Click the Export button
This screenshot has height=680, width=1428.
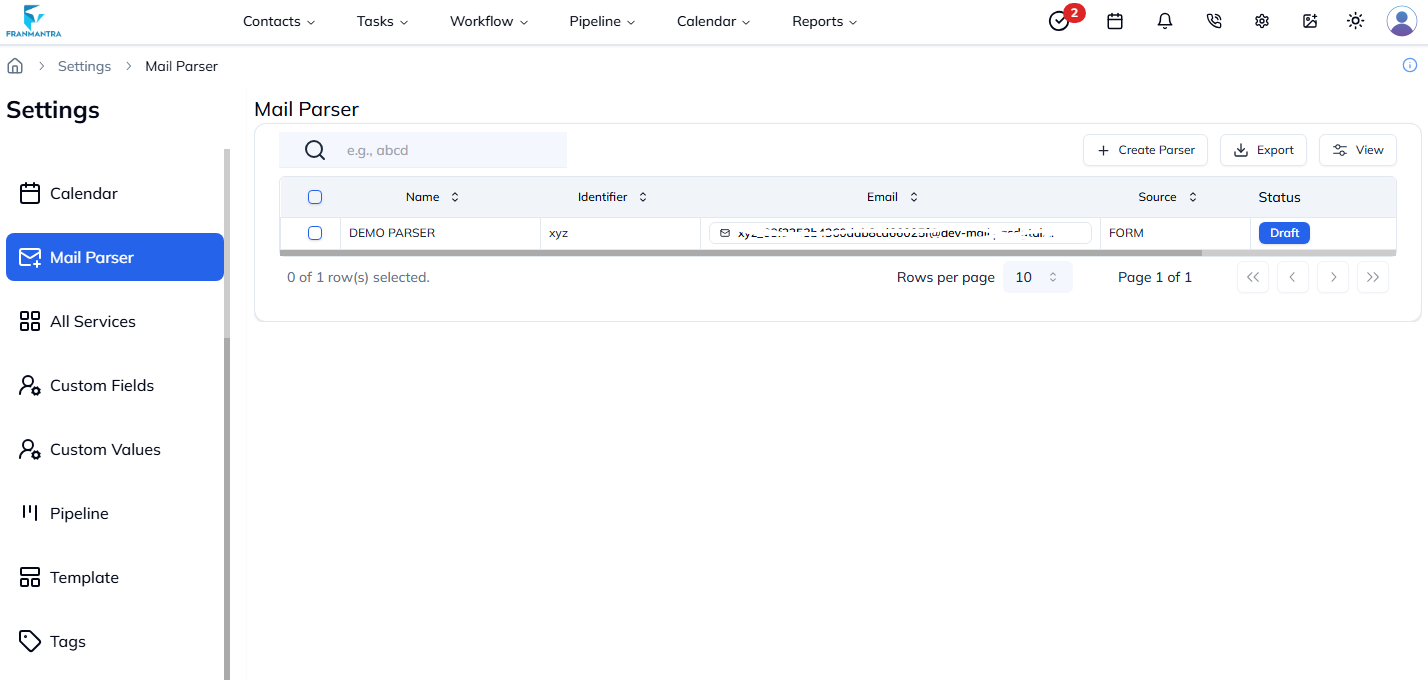pos(1263,149)
